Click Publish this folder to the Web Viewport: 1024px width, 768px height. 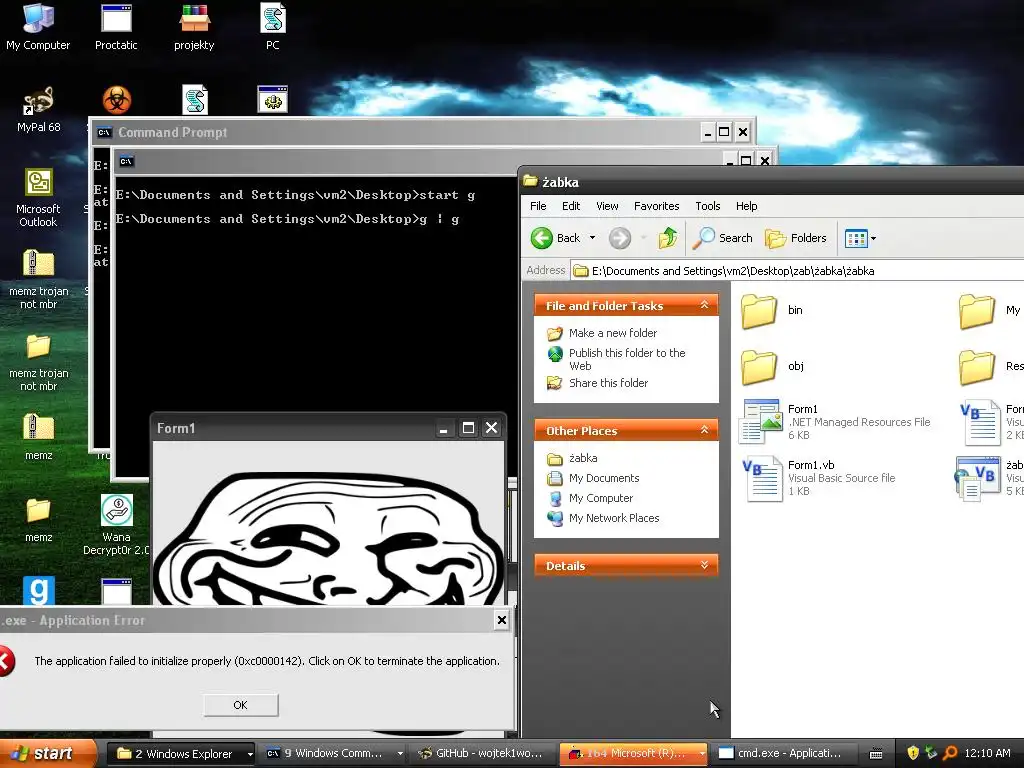(x=627, y=359)
